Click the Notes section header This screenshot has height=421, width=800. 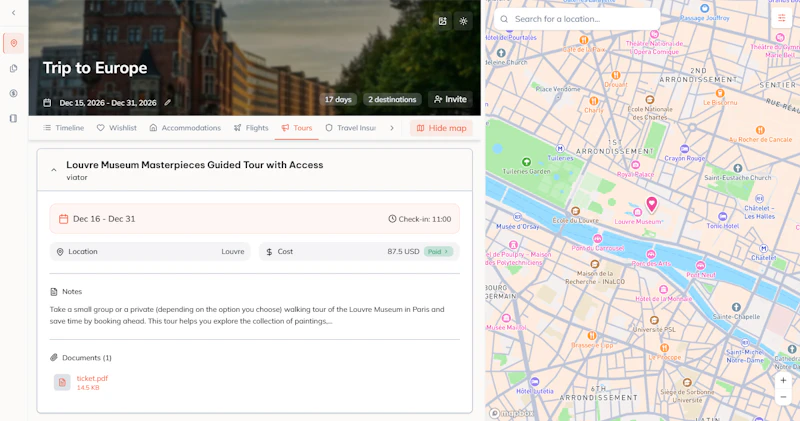coord(66,292)
